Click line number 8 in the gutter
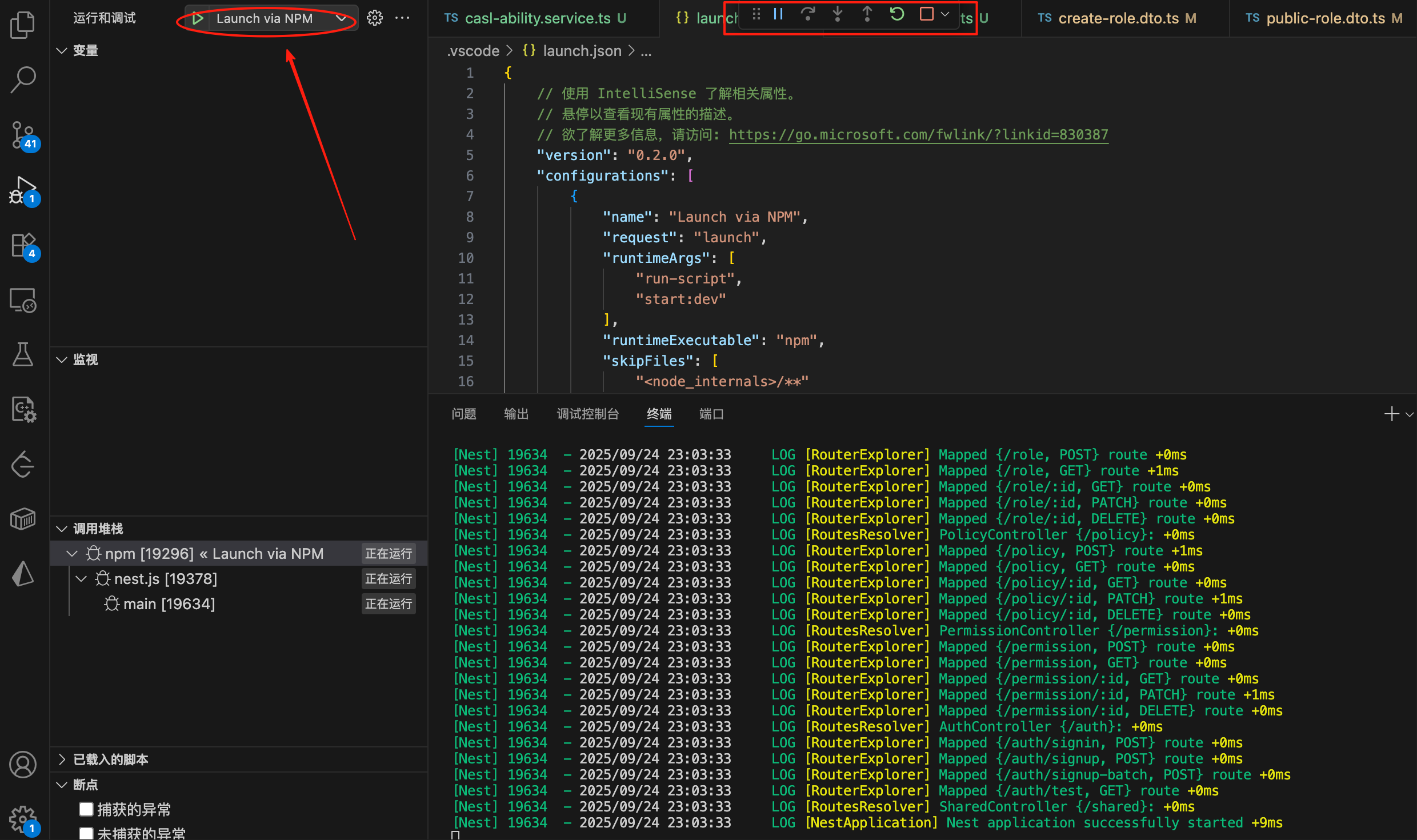Viewport: 1417px width, 840px height. (x=470, y=217)
